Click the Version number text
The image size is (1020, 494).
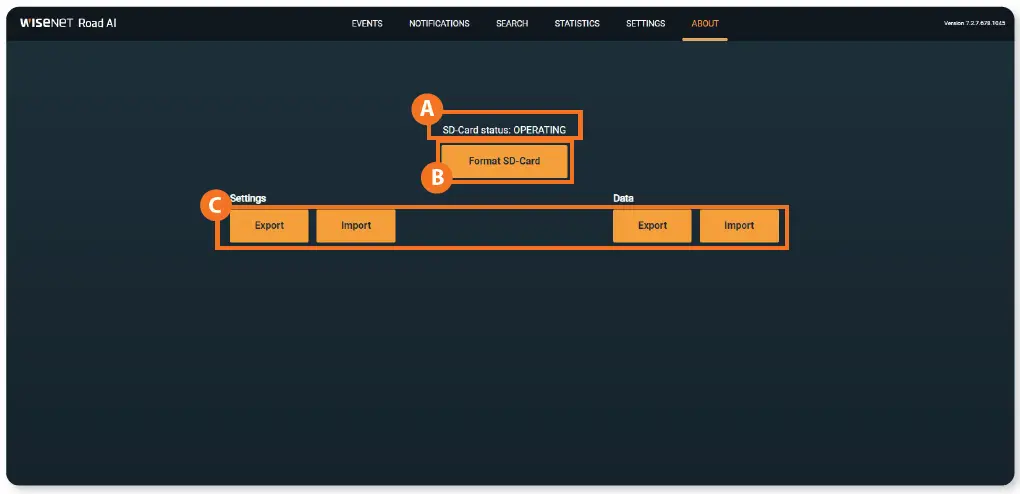click(974, 23)
